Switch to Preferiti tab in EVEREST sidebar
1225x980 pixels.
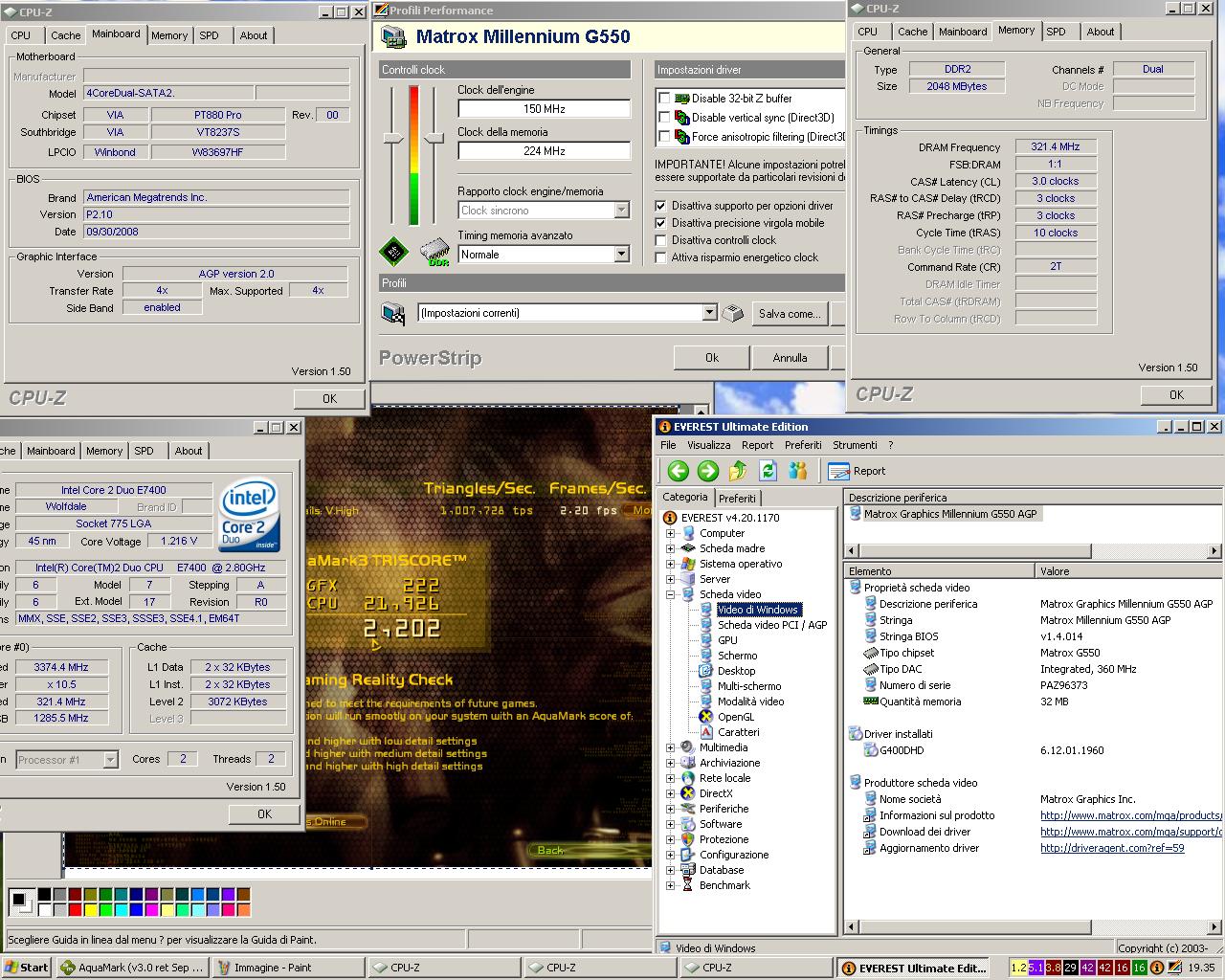[x=738, y=499]
